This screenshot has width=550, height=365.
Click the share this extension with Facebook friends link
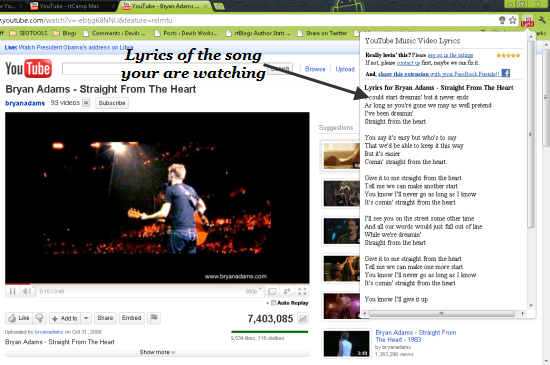coord(438,74)
